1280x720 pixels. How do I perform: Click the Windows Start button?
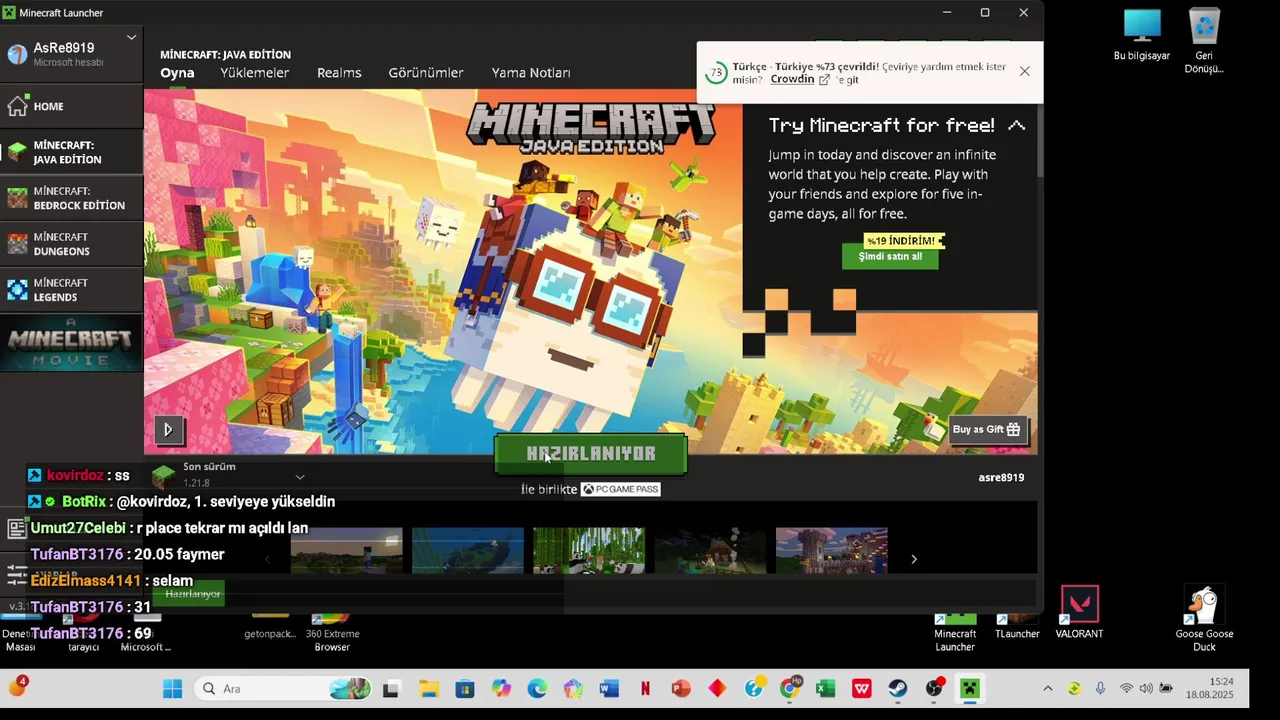click(172, 688)
